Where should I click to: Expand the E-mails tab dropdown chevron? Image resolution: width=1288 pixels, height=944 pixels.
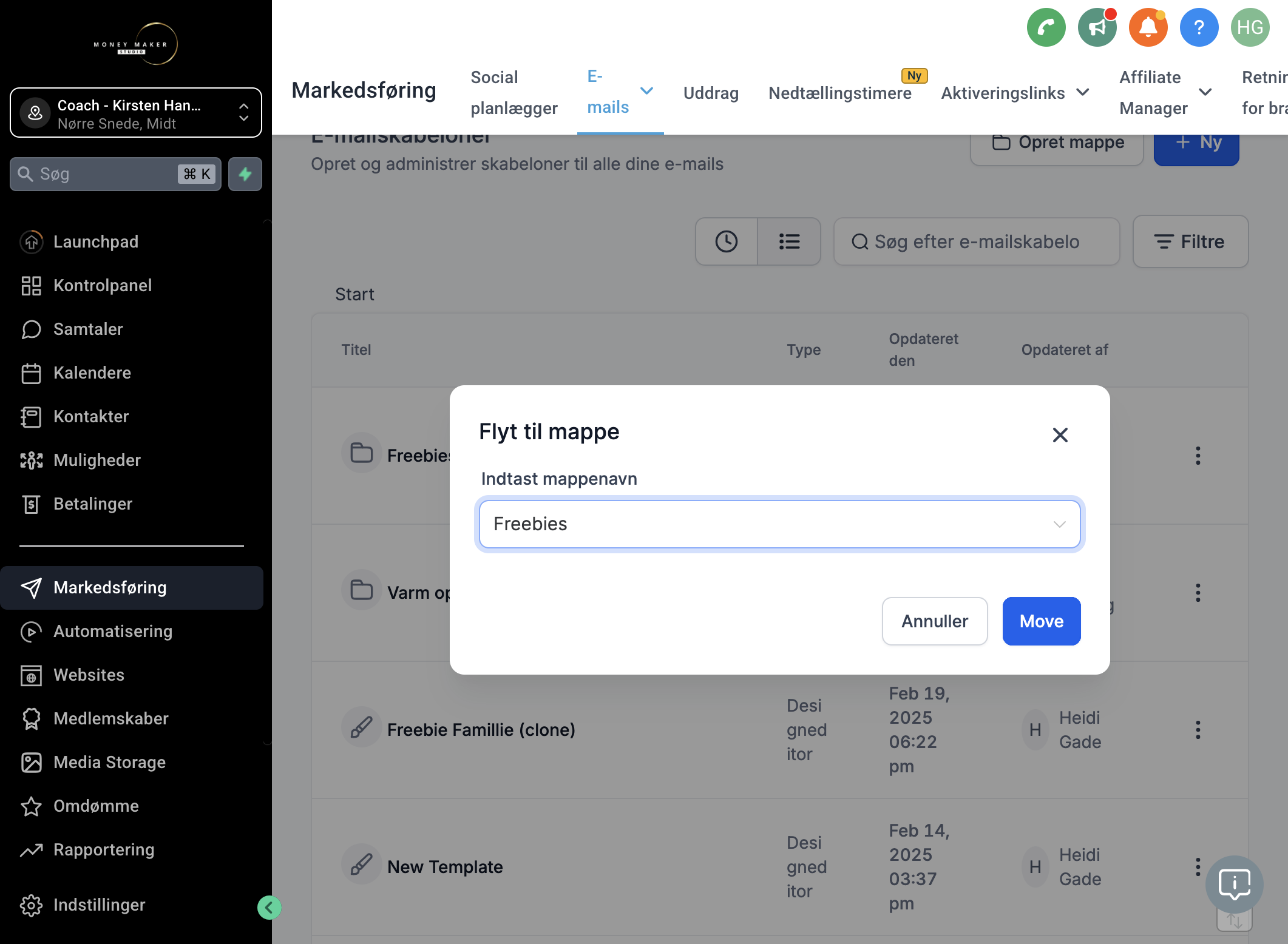tap(647, 91)
